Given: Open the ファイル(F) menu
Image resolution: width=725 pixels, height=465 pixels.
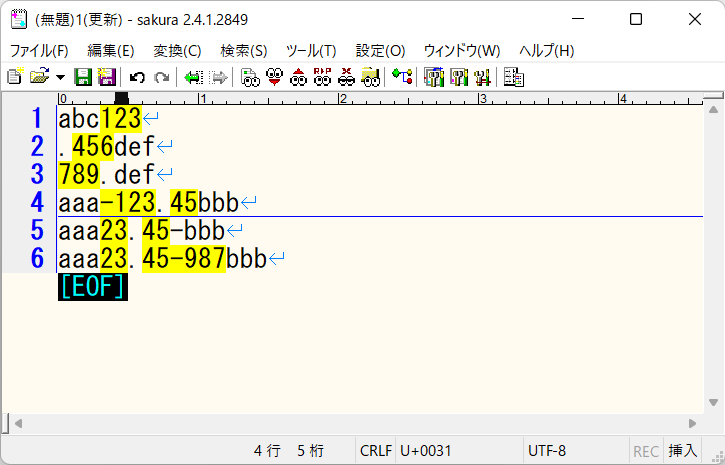Looking at the screenshot, I should (x=39, y=50).
